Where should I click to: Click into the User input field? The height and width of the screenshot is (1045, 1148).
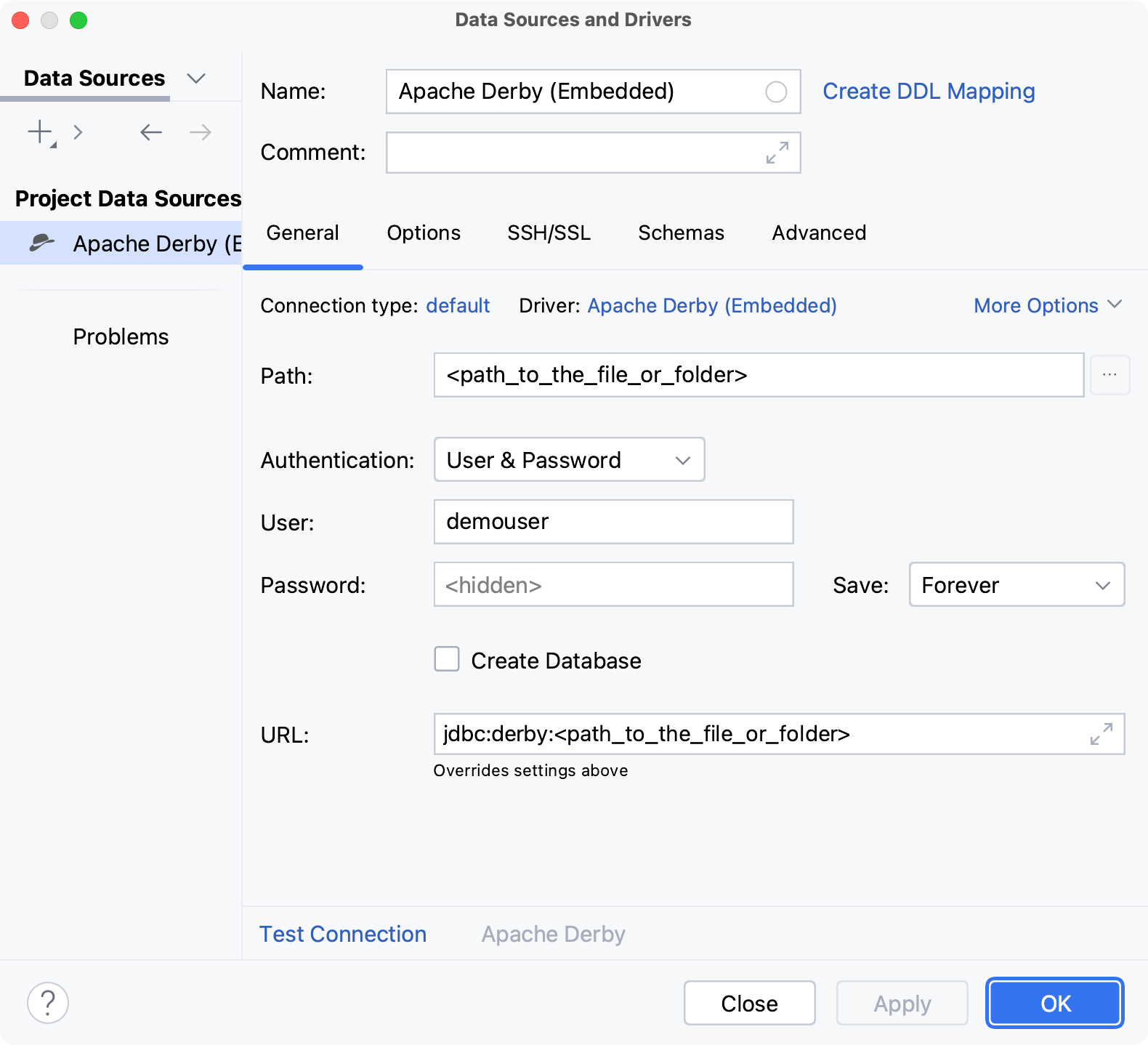point(613,522)
